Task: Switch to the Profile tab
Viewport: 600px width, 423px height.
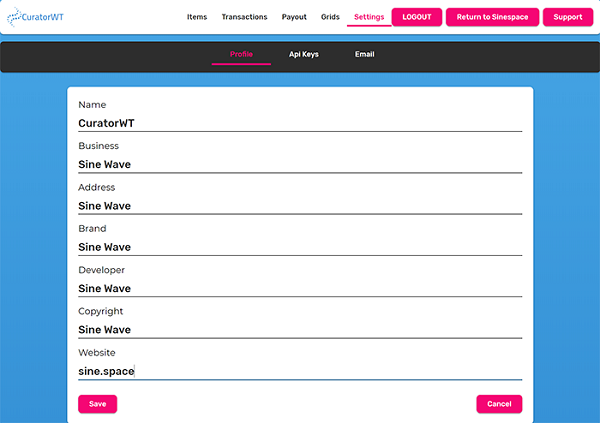Action: (x=241, y=54)
